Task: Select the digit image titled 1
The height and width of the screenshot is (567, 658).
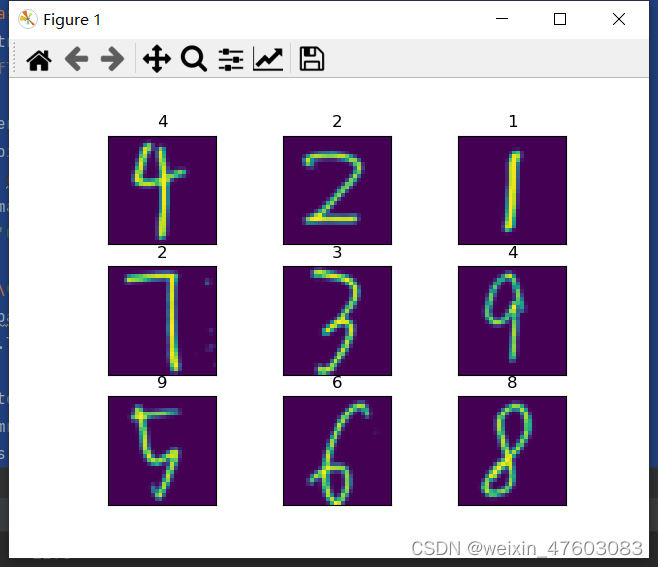Action: pos(512,190)
